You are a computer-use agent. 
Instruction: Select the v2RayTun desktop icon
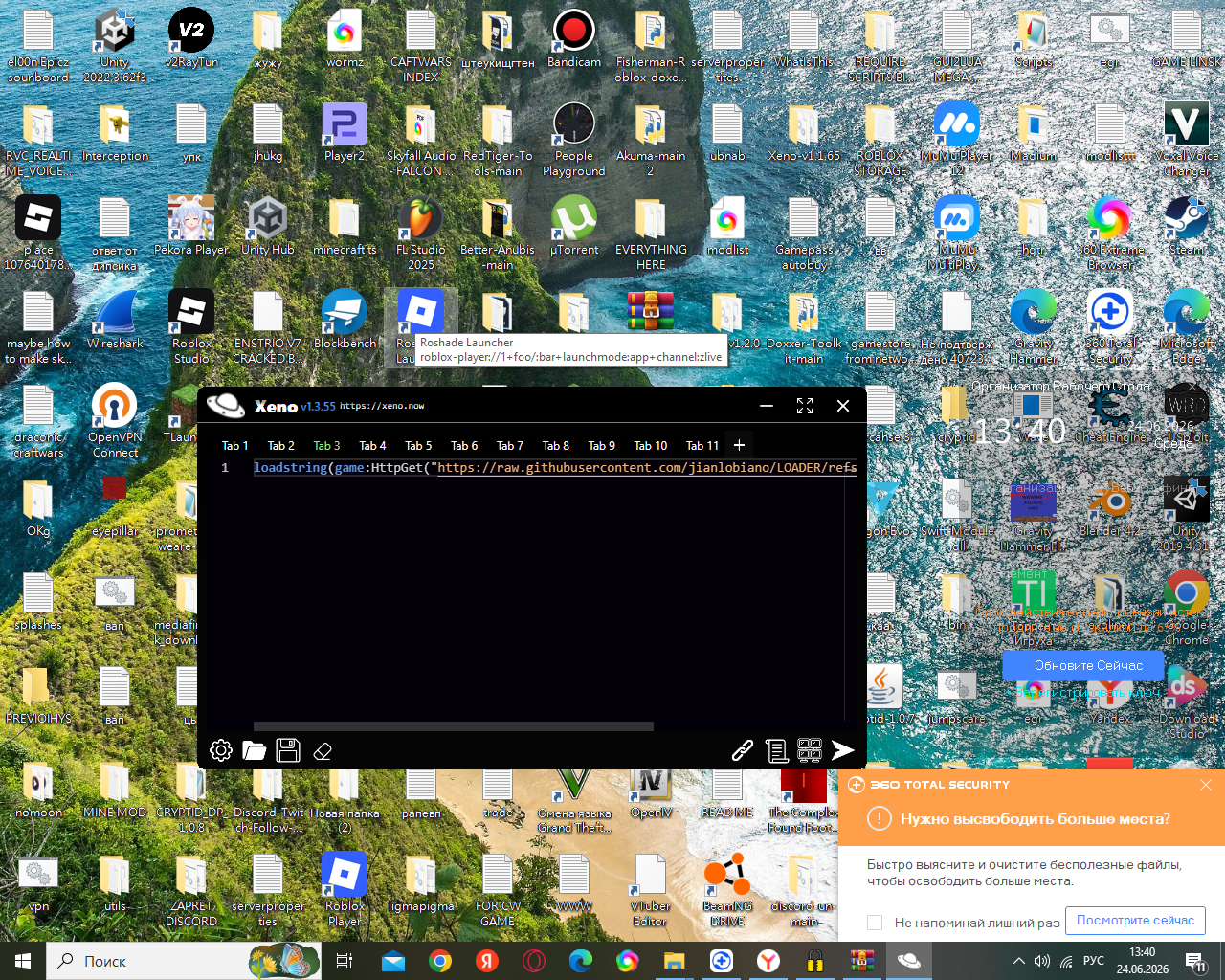tap(191, 40)
